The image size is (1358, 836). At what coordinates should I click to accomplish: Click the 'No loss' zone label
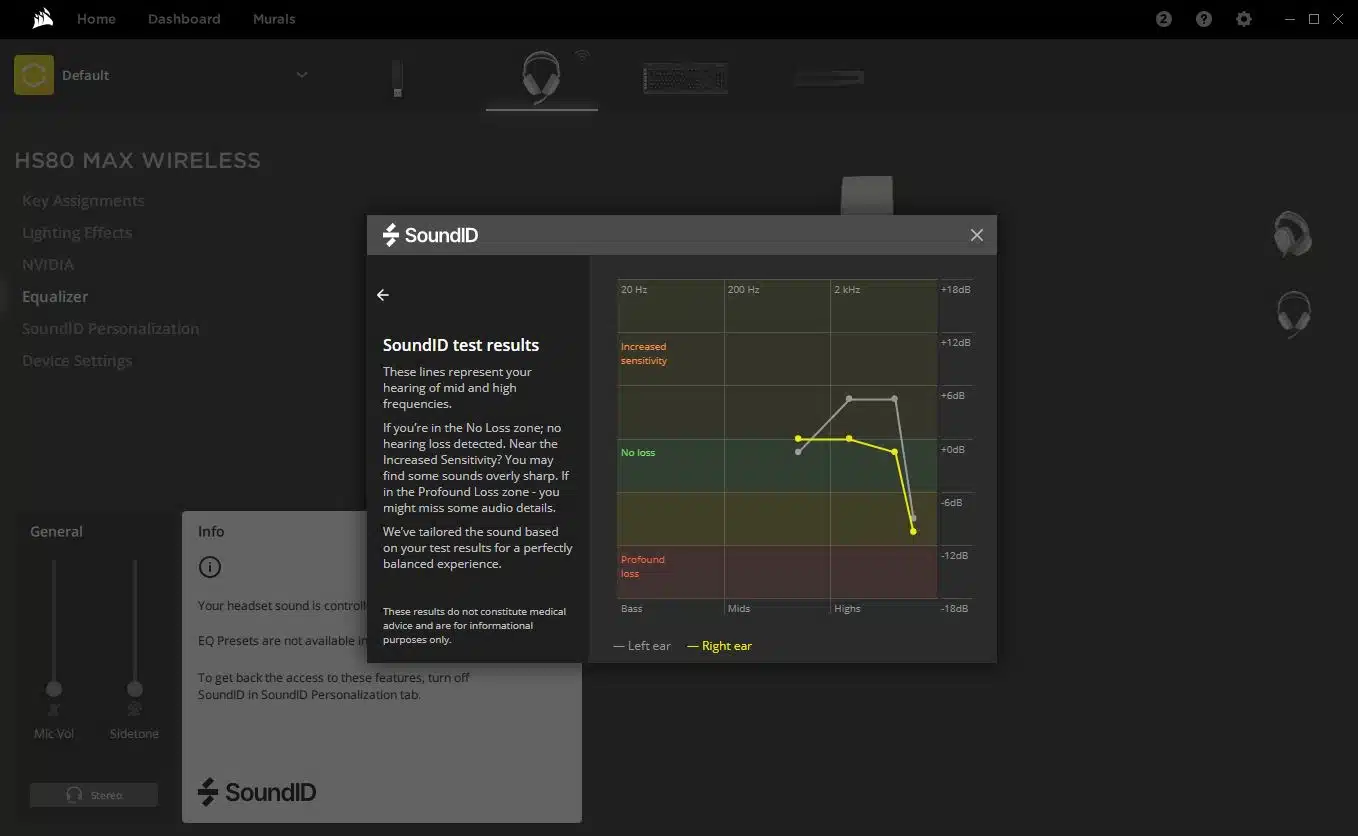click(x=638, y=453)
